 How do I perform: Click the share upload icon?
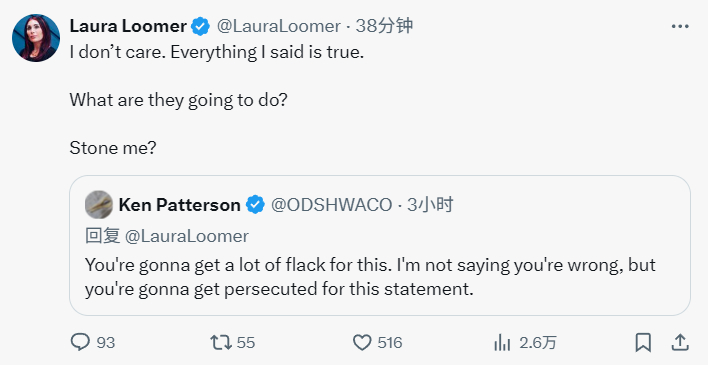point(679,342)
